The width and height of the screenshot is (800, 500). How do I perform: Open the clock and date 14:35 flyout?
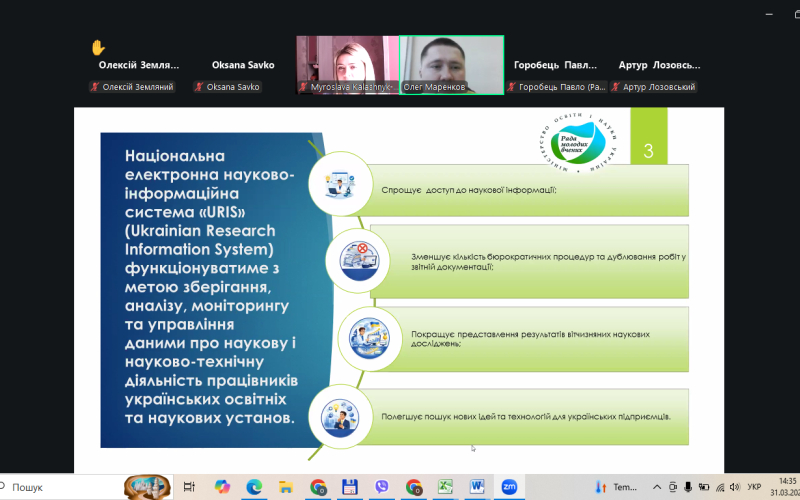(x=786, y=487)
